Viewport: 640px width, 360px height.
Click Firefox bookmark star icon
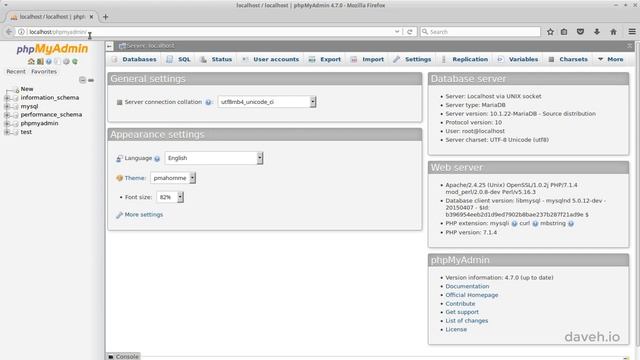coord(550,32)
